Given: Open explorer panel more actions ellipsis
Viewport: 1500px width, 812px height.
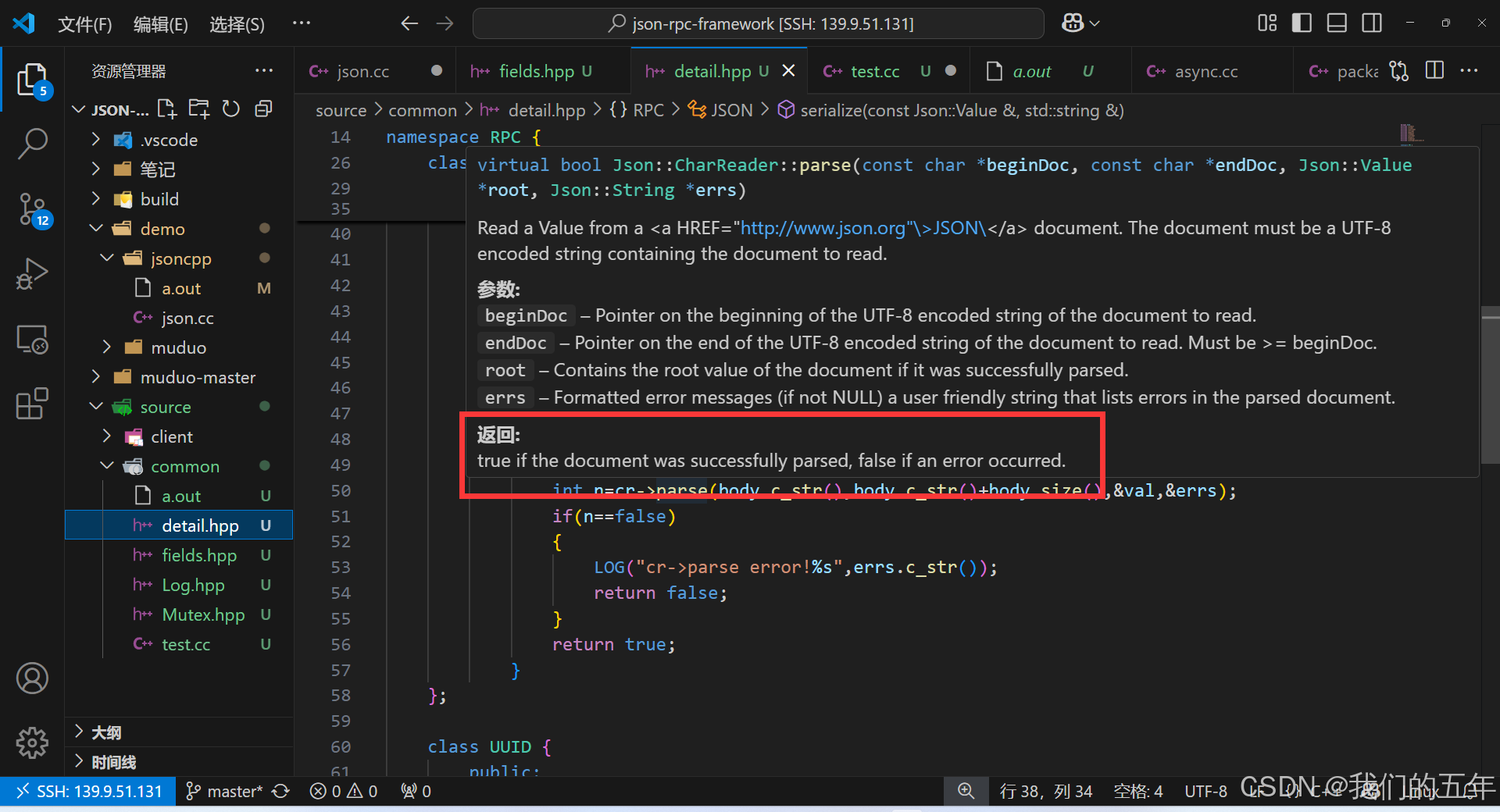Looking at the screenshot, I should 263,70.
